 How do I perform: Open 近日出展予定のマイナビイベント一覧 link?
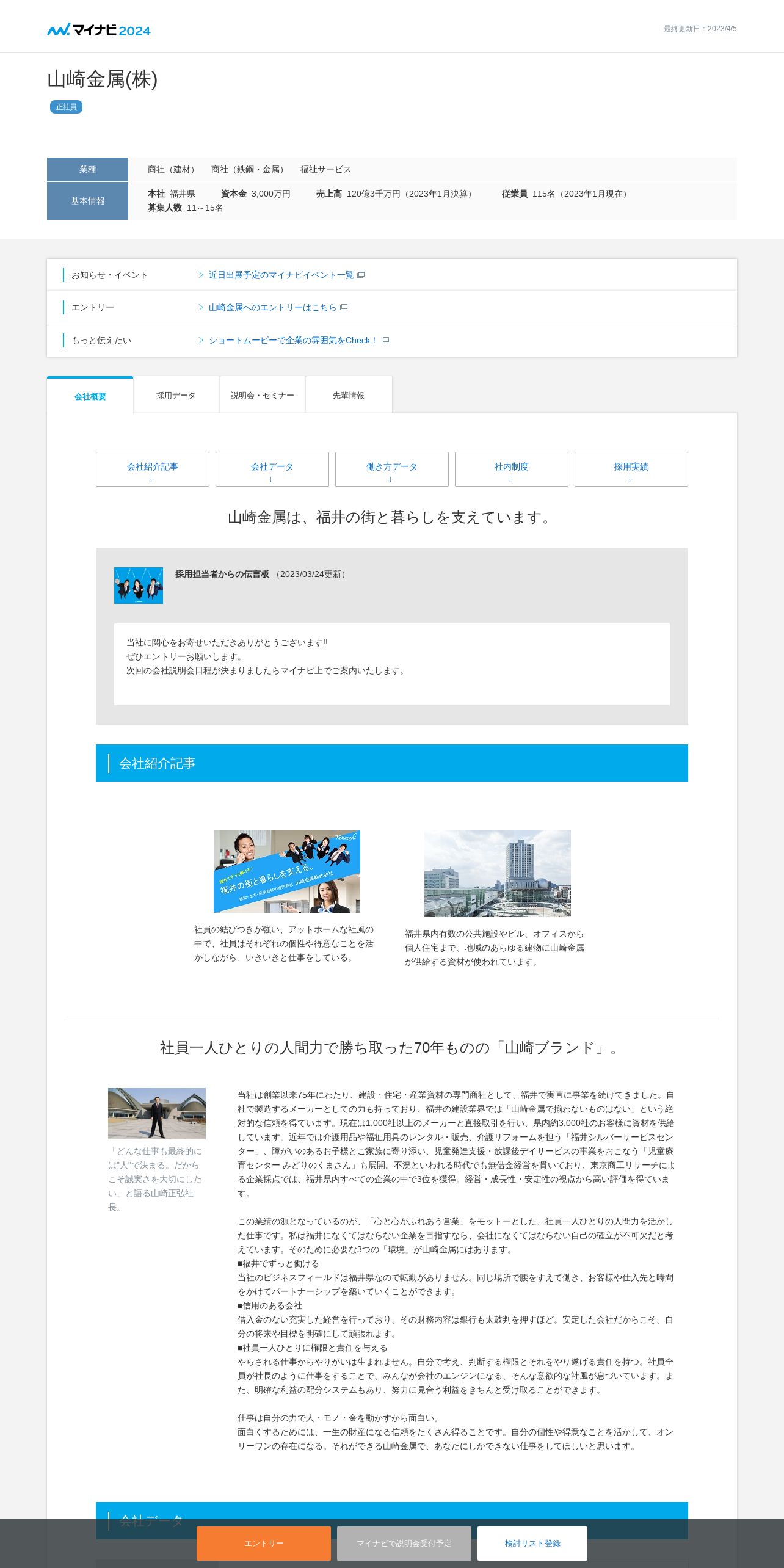[x=281, y=275]
